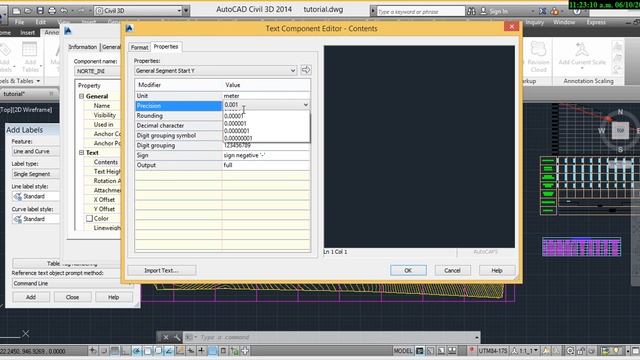Image resolution: width=640 pixels, height=360 pixels.
Task: Select the Insert ribbon tab
Action: [x=27, y=33]
